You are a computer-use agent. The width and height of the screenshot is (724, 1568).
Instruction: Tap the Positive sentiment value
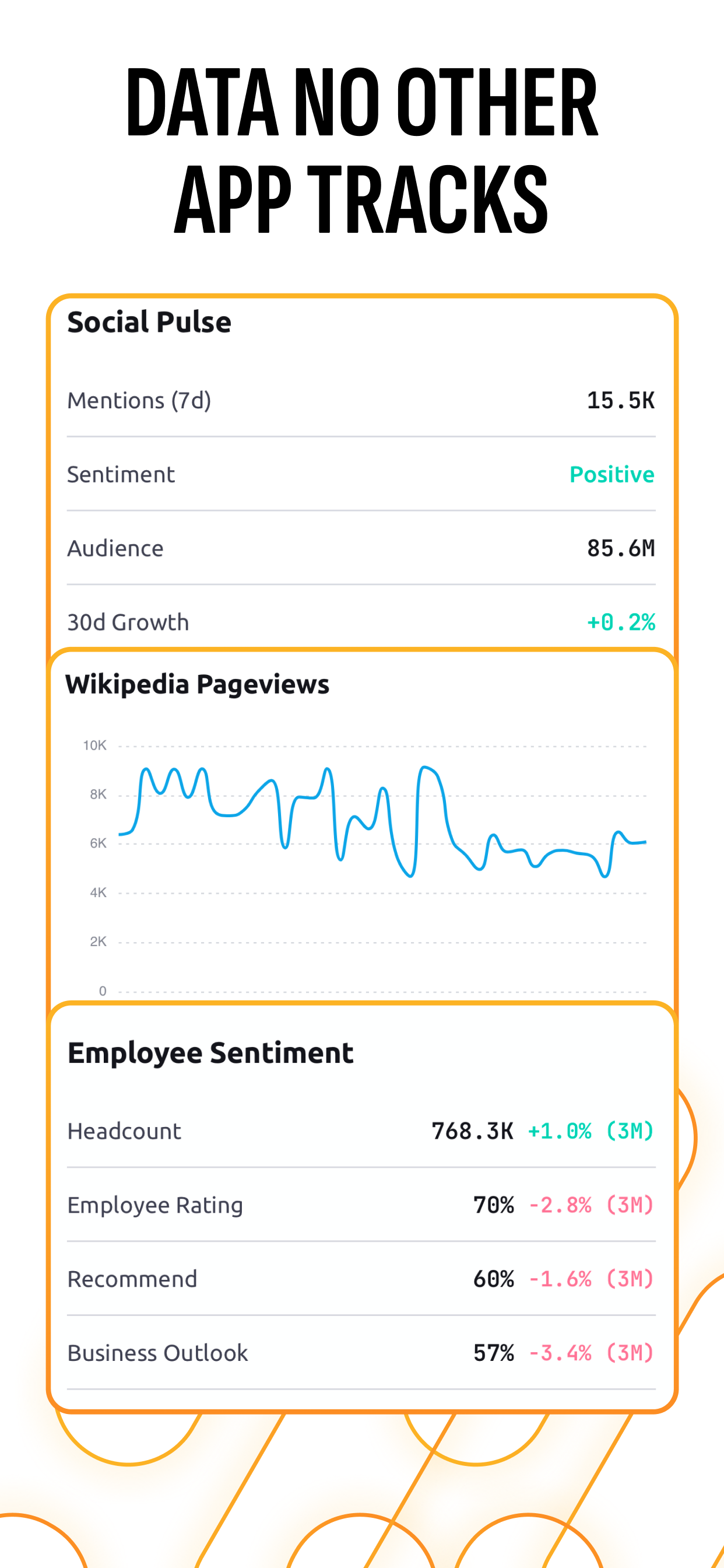click(x=611, y=475)
